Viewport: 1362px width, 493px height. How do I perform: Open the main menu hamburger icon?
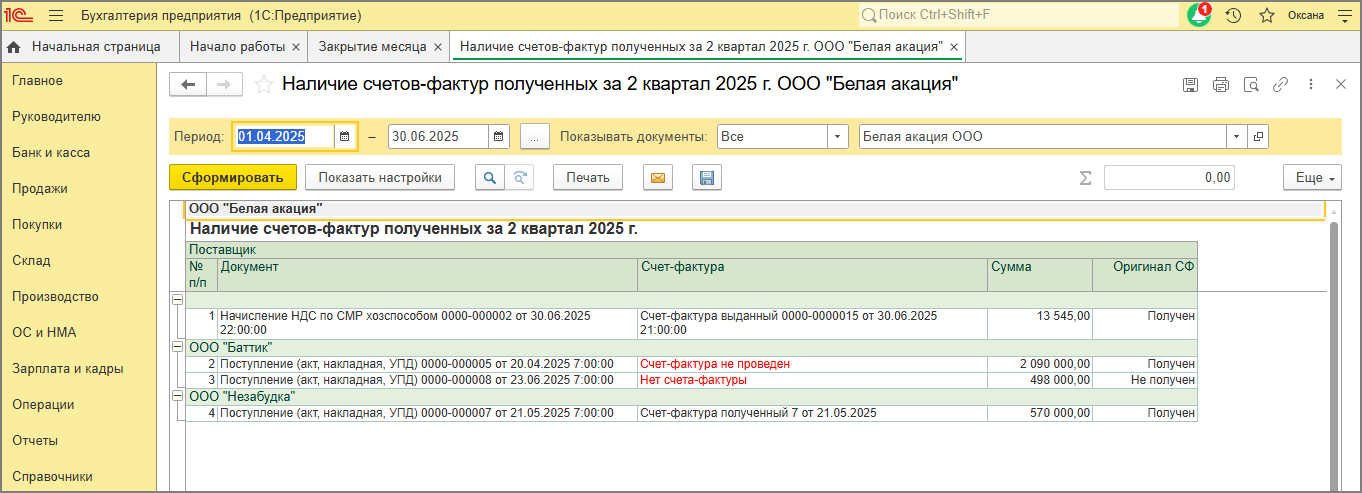click(x=55, y=16)
